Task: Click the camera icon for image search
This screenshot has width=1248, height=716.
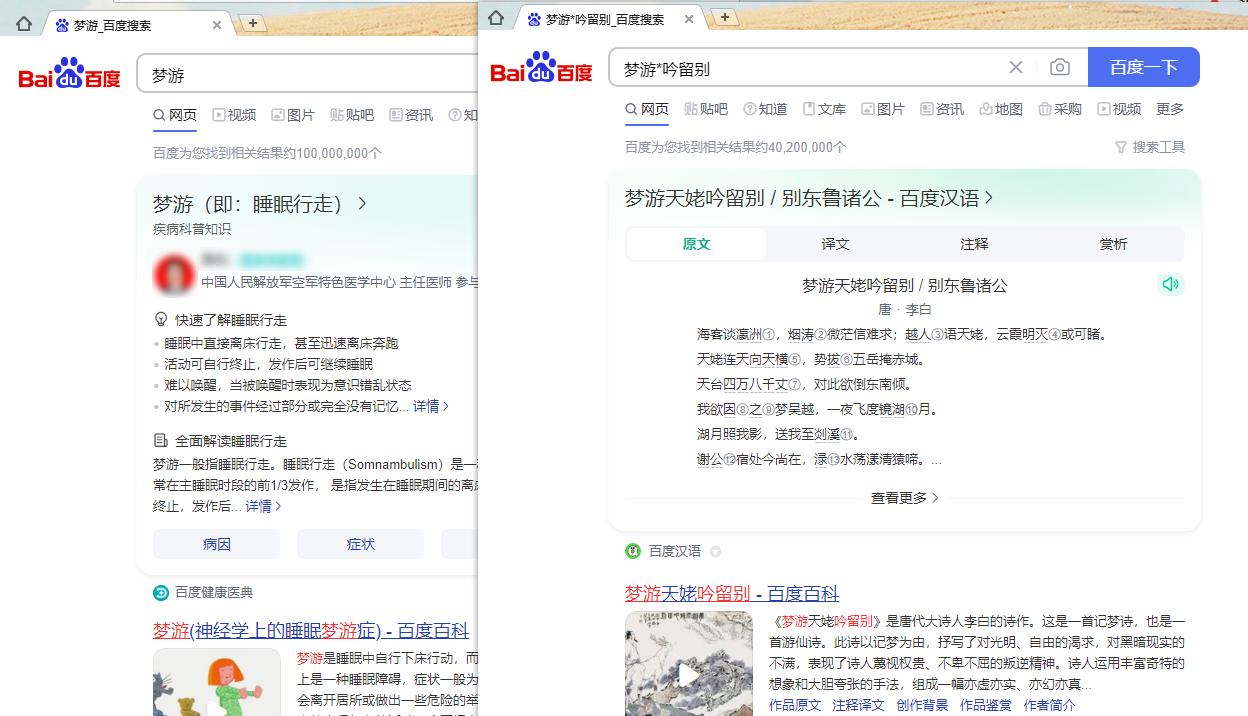Action: pyautogui.click(x=1059, y=67)
